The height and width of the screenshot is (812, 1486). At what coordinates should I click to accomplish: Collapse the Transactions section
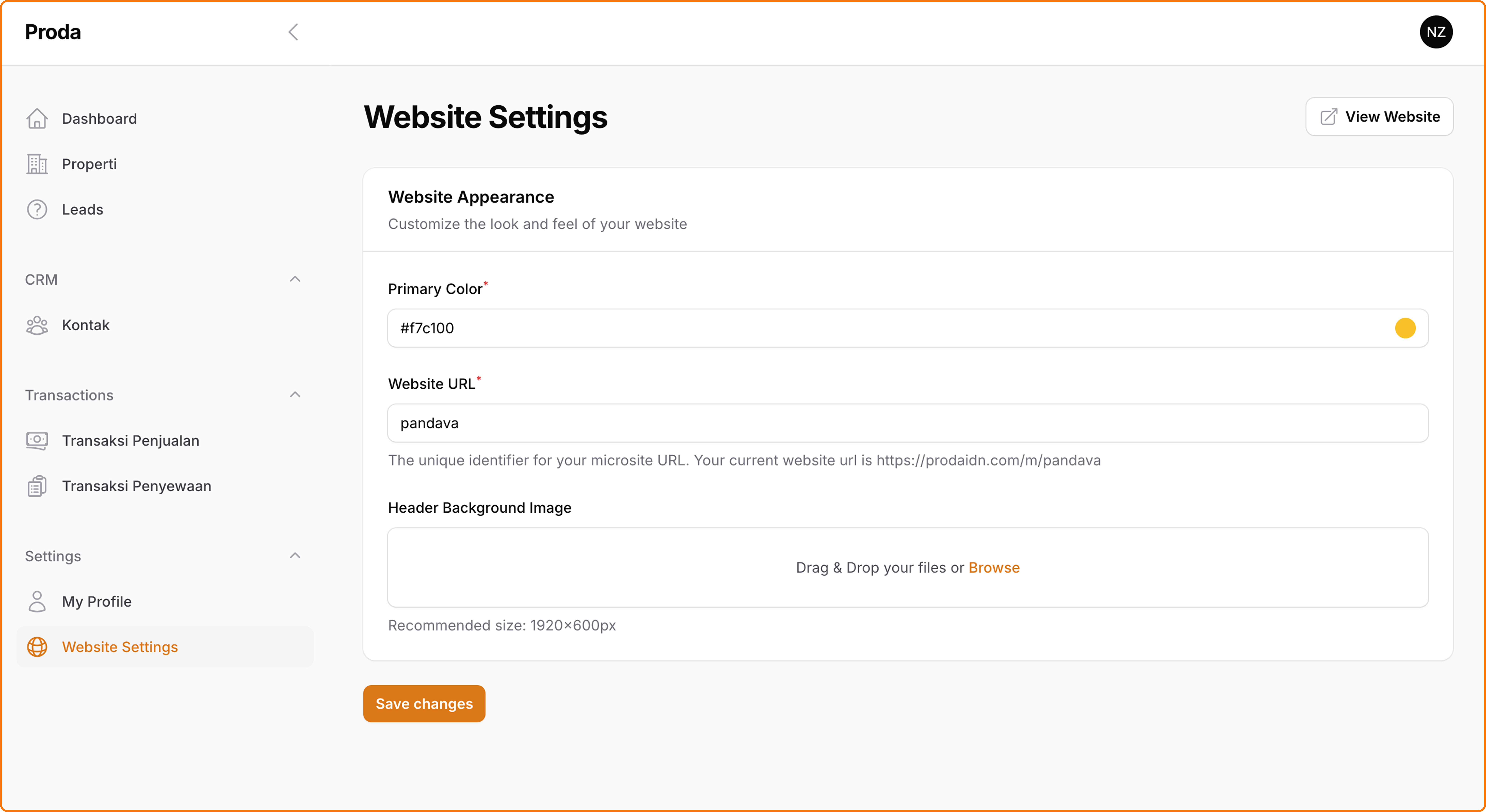(x=295, y=395)
